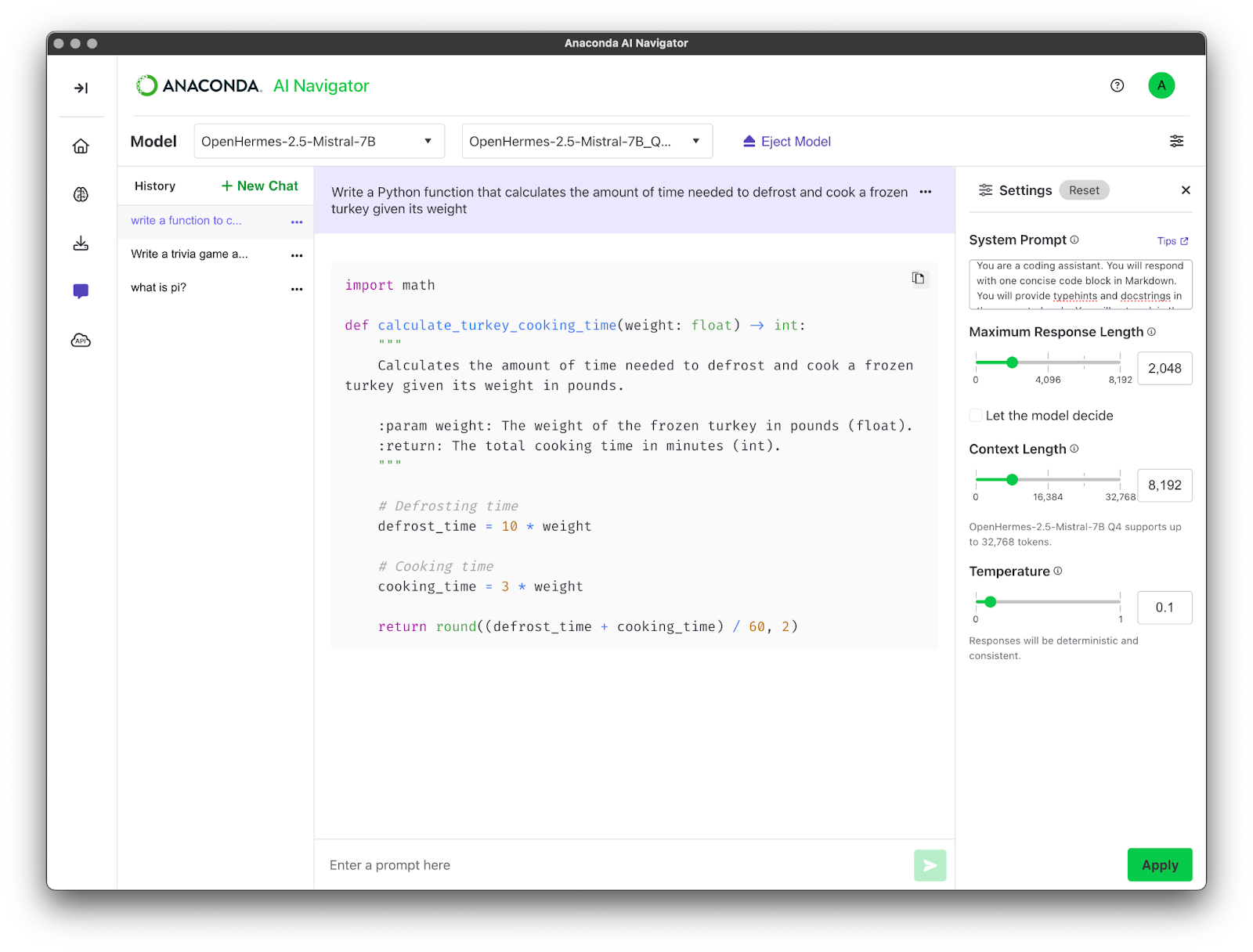Click the 'AI Navigator' title text
Viewport: 1253px width, 952px height.
click(321, 86)
